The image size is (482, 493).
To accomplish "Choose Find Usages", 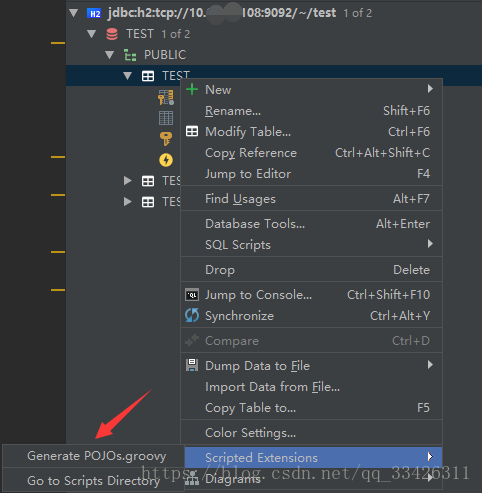I will click(x=311, y=199).
